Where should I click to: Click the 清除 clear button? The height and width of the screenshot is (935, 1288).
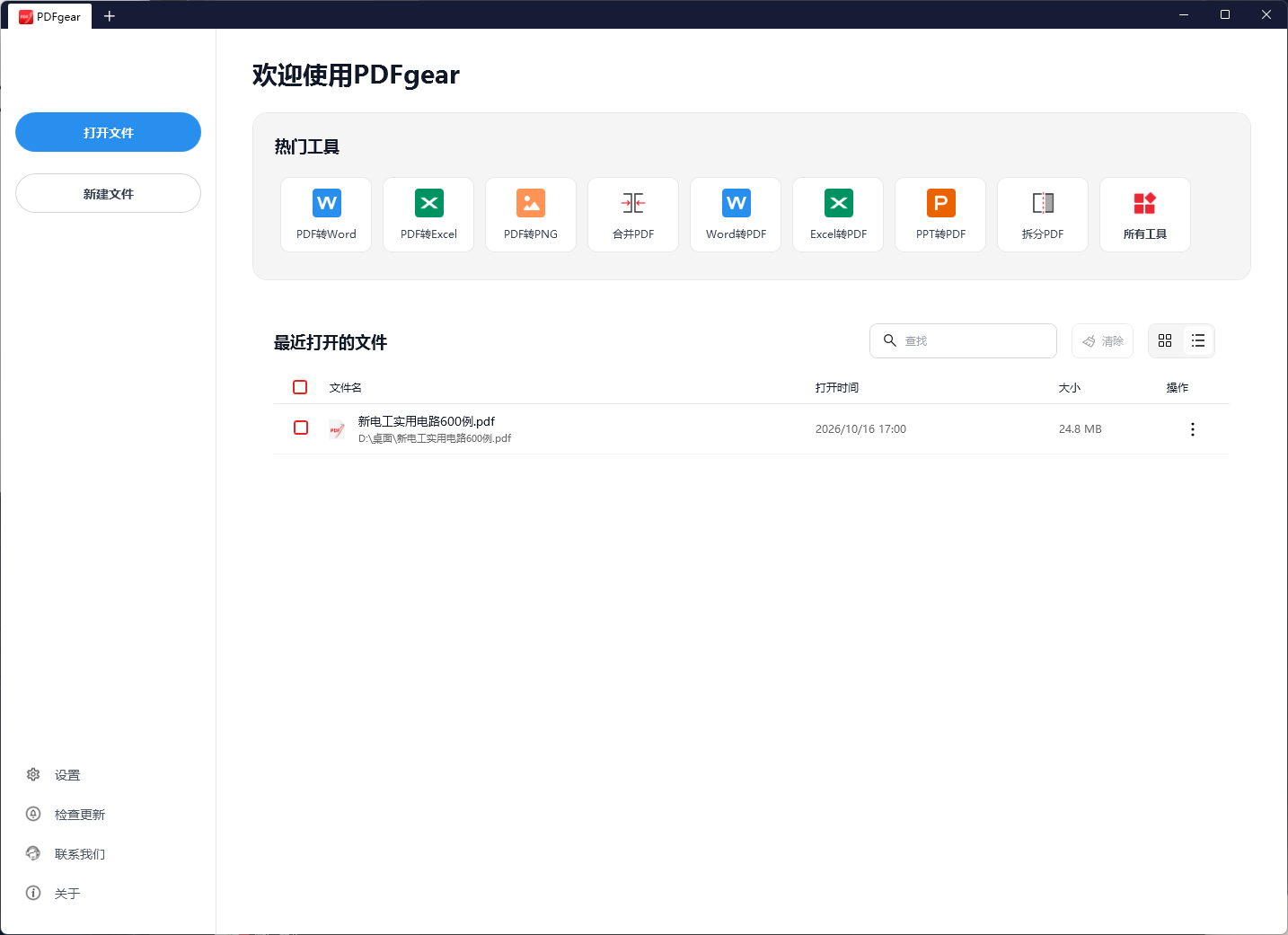tap(1102, 340)
